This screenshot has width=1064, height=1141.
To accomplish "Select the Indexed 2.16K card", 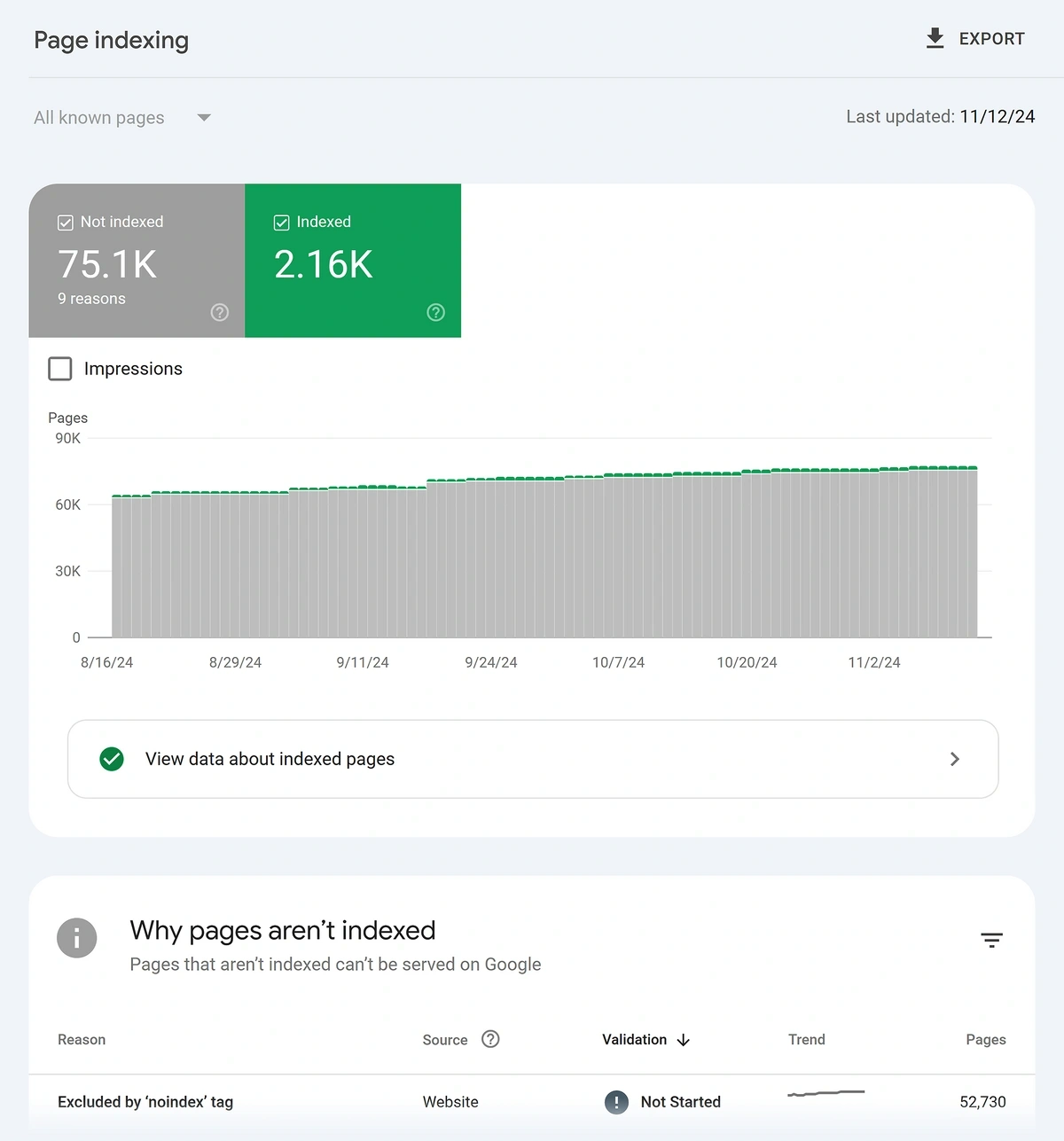I will [353, 261].
